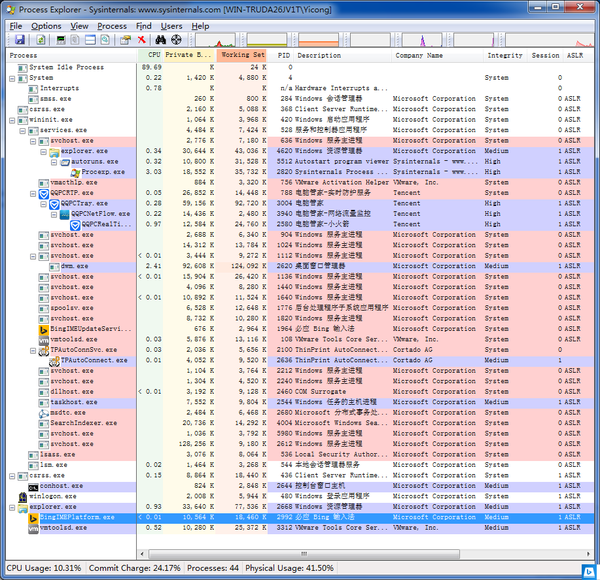Click the BingIMEPlatform.exe Bing icon
Image resolution: width=600 pixels, height=580 pixels.
point(33,518)
